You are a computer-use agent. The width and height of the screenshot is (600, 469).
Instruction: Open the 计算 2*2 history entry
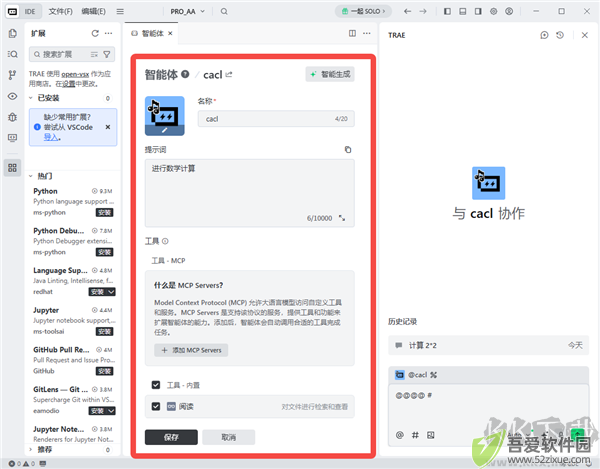(x=488, y=345)
